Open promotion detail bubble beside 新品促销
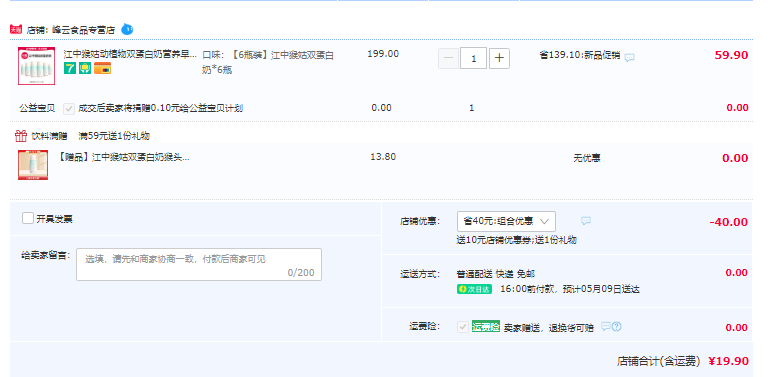The image size is (772, 377). 629,57
